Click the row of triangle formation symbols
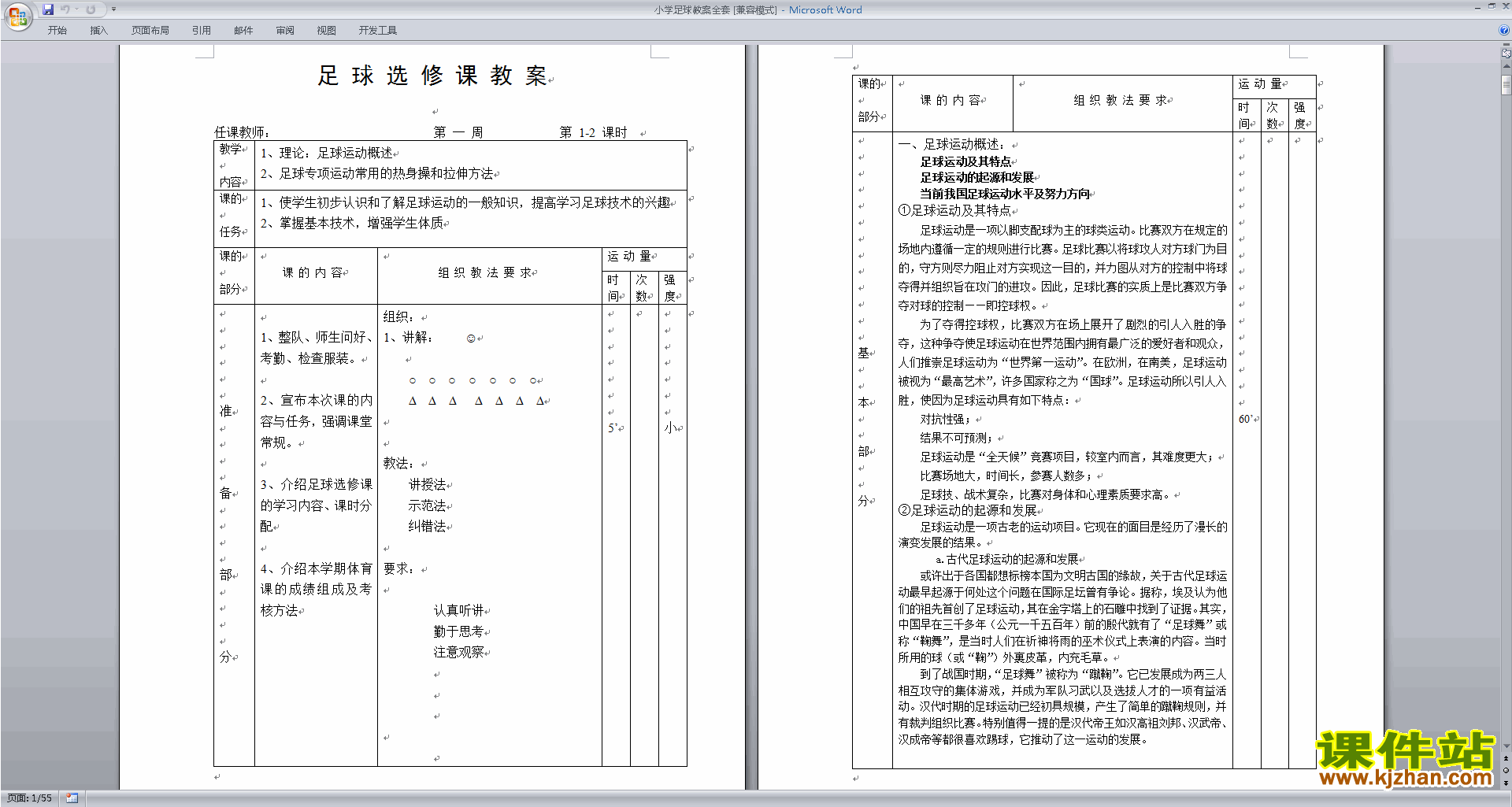 [477, 401]
